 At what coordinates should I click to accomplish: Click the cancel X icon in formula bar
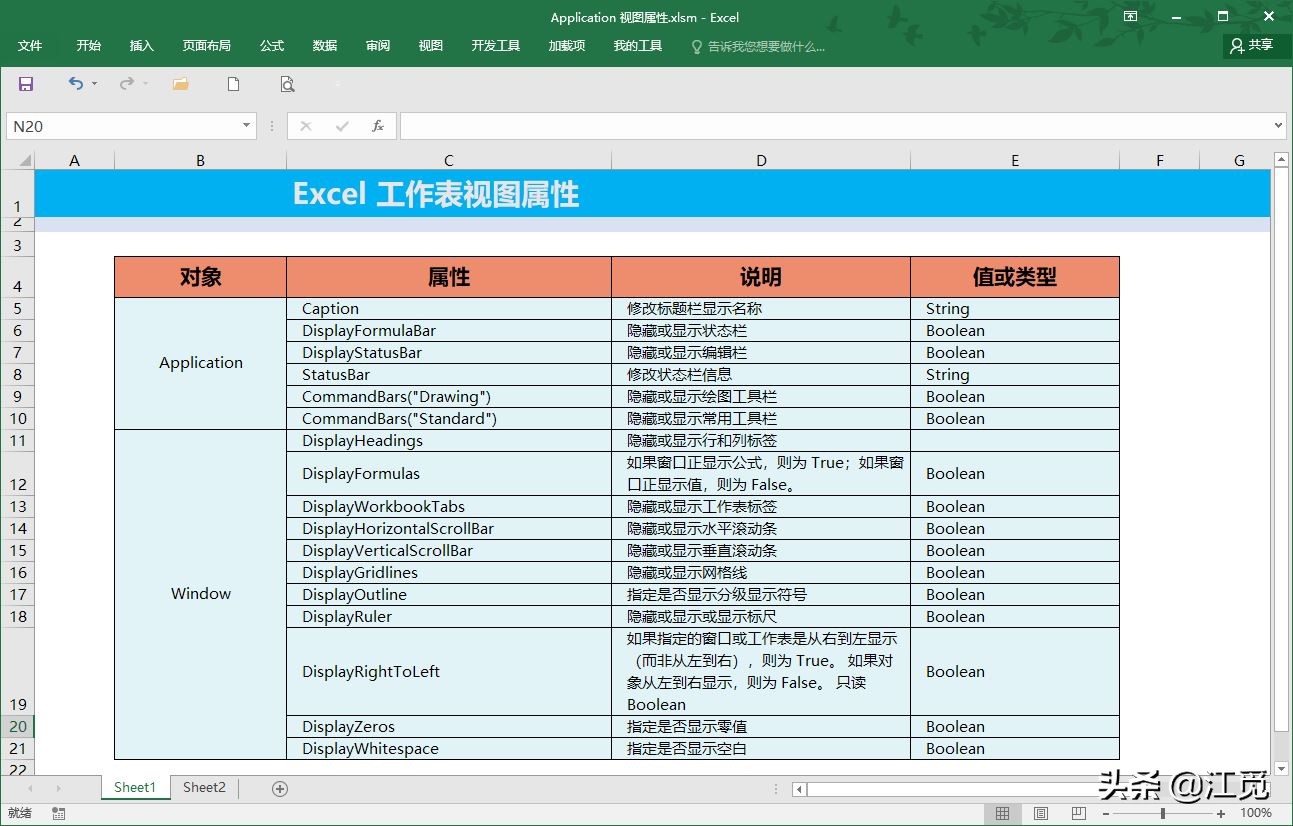tap(306, 126)
